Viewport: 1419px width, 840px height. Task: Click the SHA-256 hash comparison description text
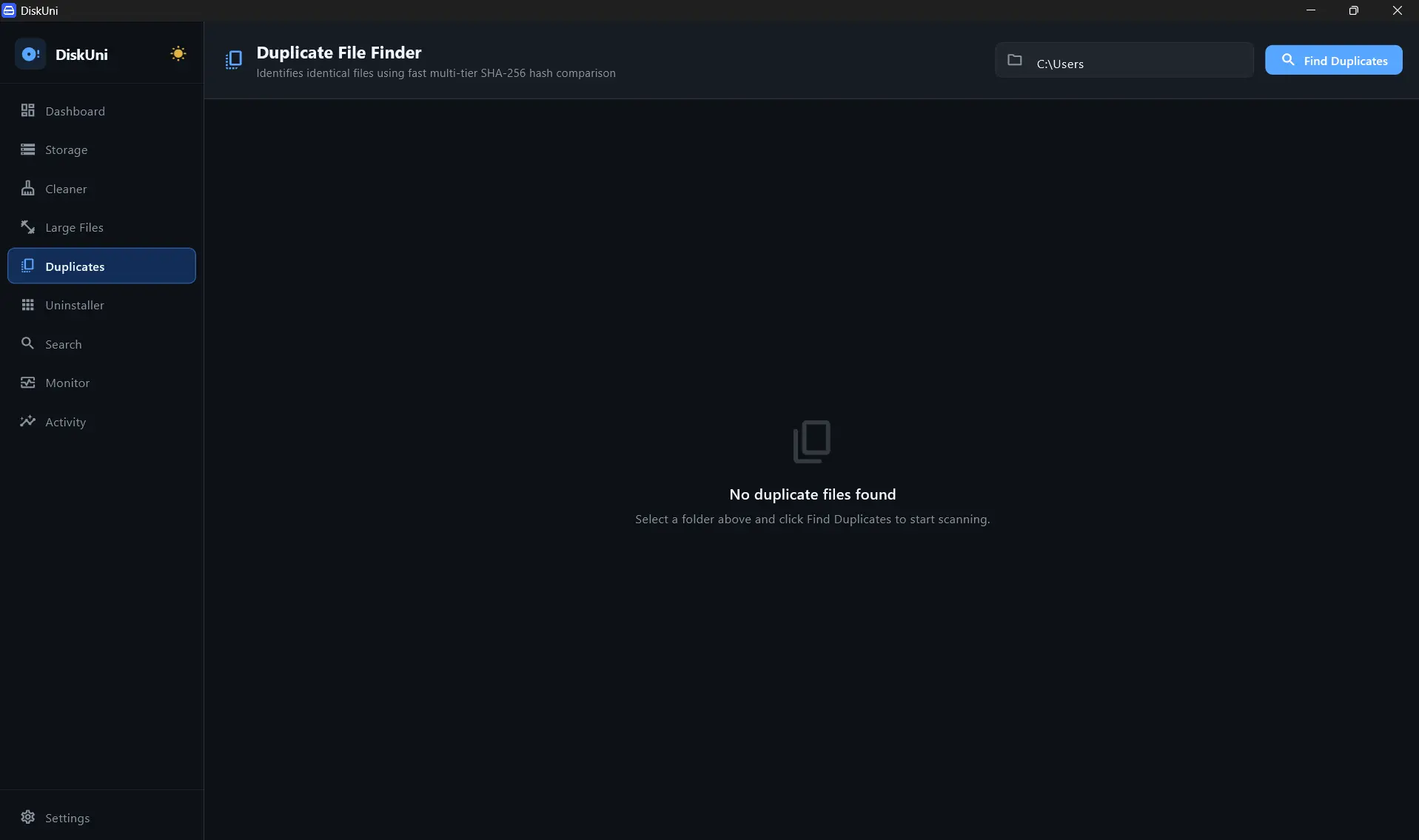coord(436,73)
